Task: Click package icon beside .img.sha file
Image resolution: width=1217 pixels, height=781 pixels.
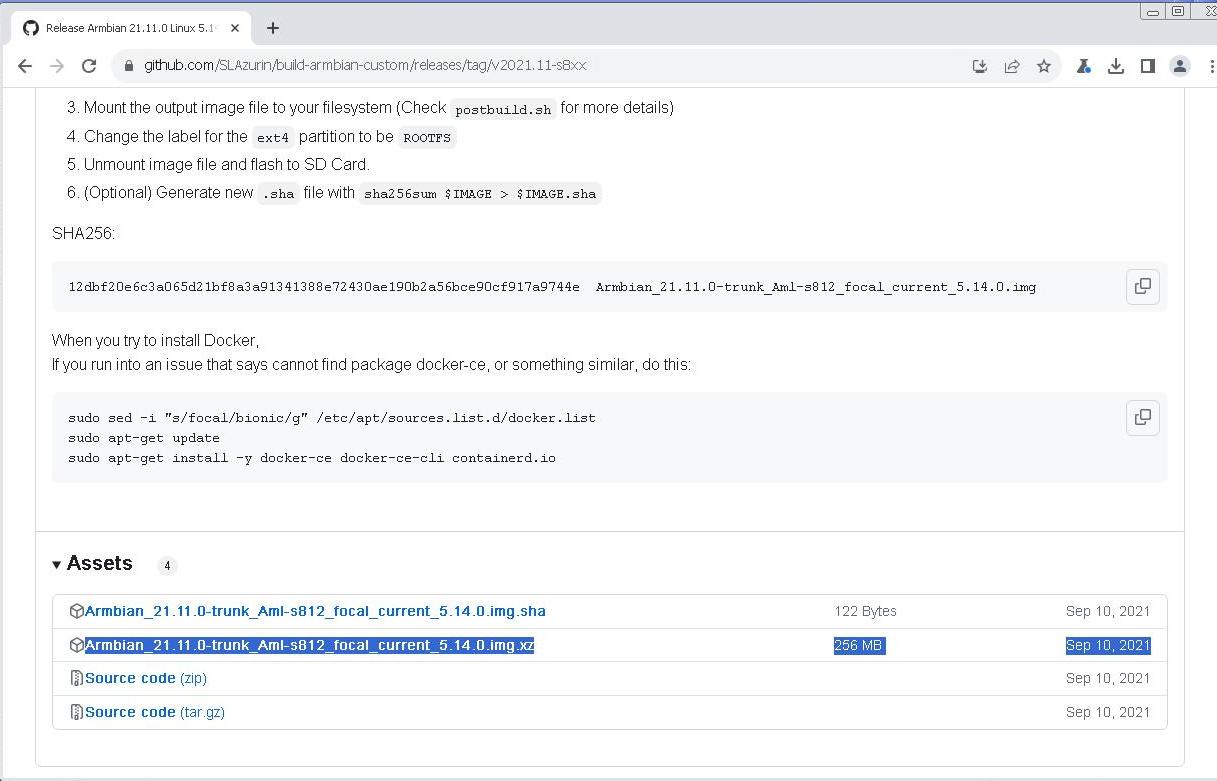Action: click(x=76, y=611)
